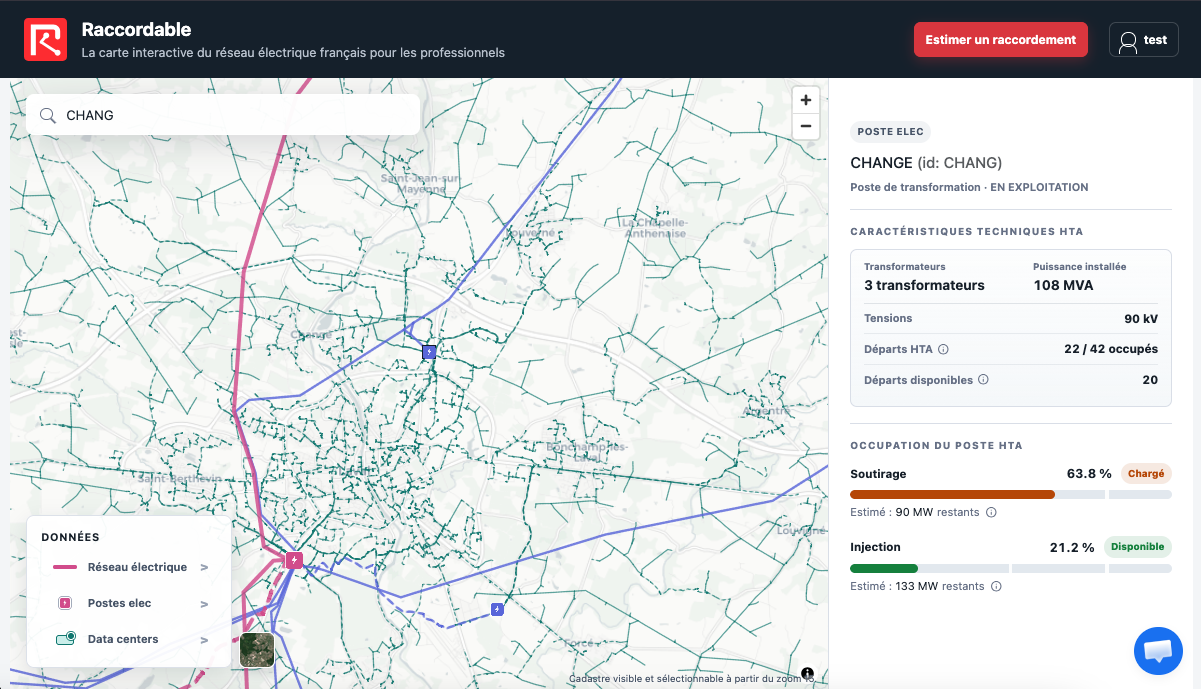Show info about 133 MW restants estimate

coord(996,587)
